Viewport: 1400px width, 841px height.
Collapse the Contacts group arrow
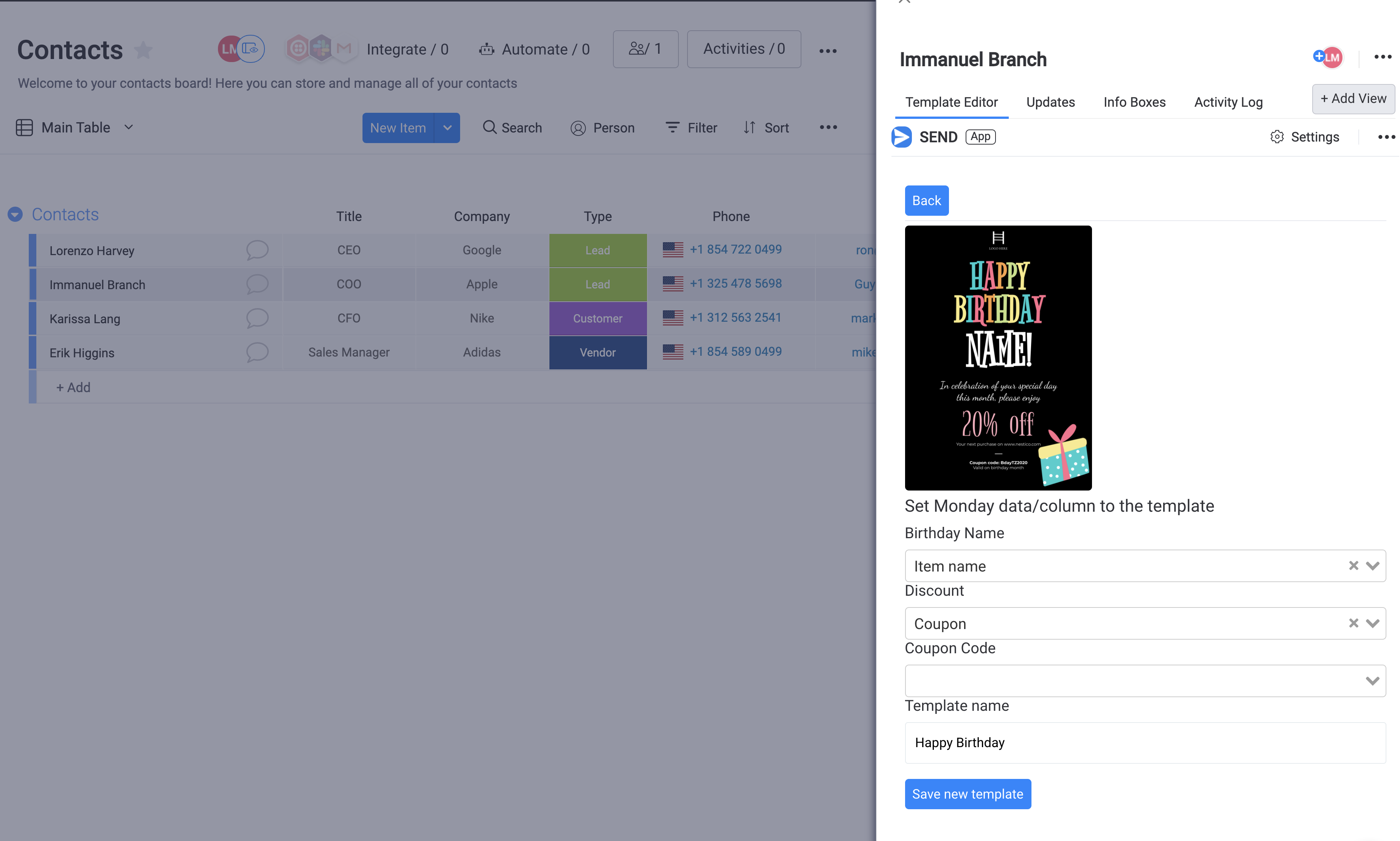pyautogui.click(x=15, y=214)
